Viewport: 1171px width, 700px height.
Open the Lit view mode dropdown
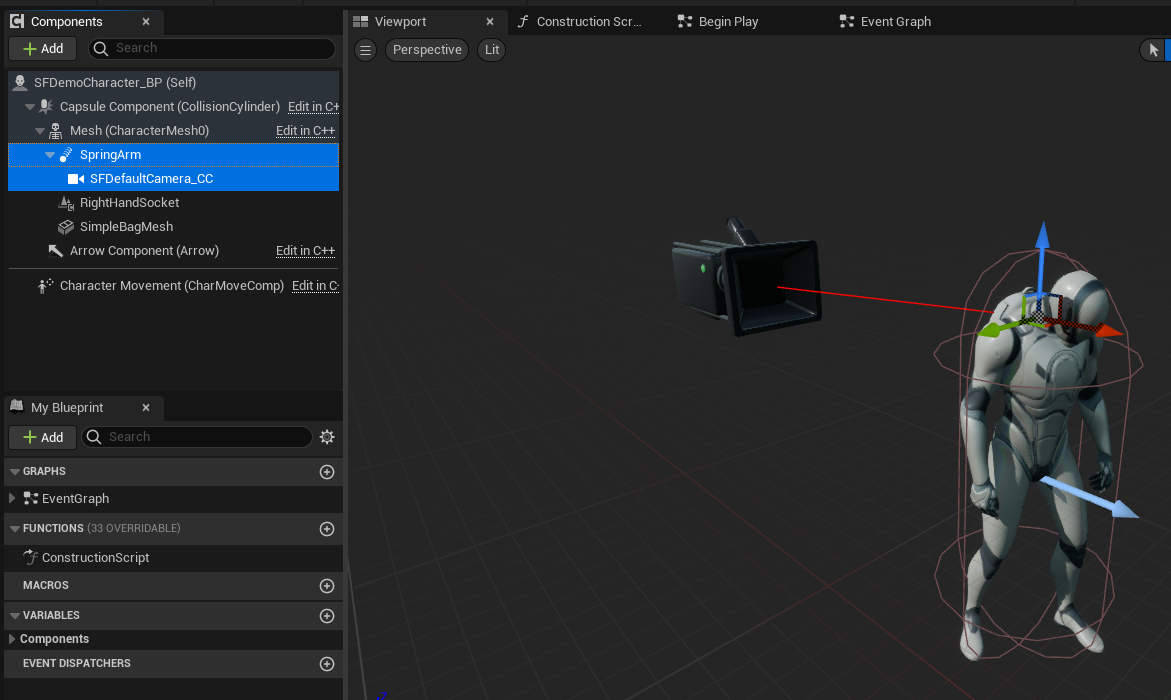click(x=491, y=50)
